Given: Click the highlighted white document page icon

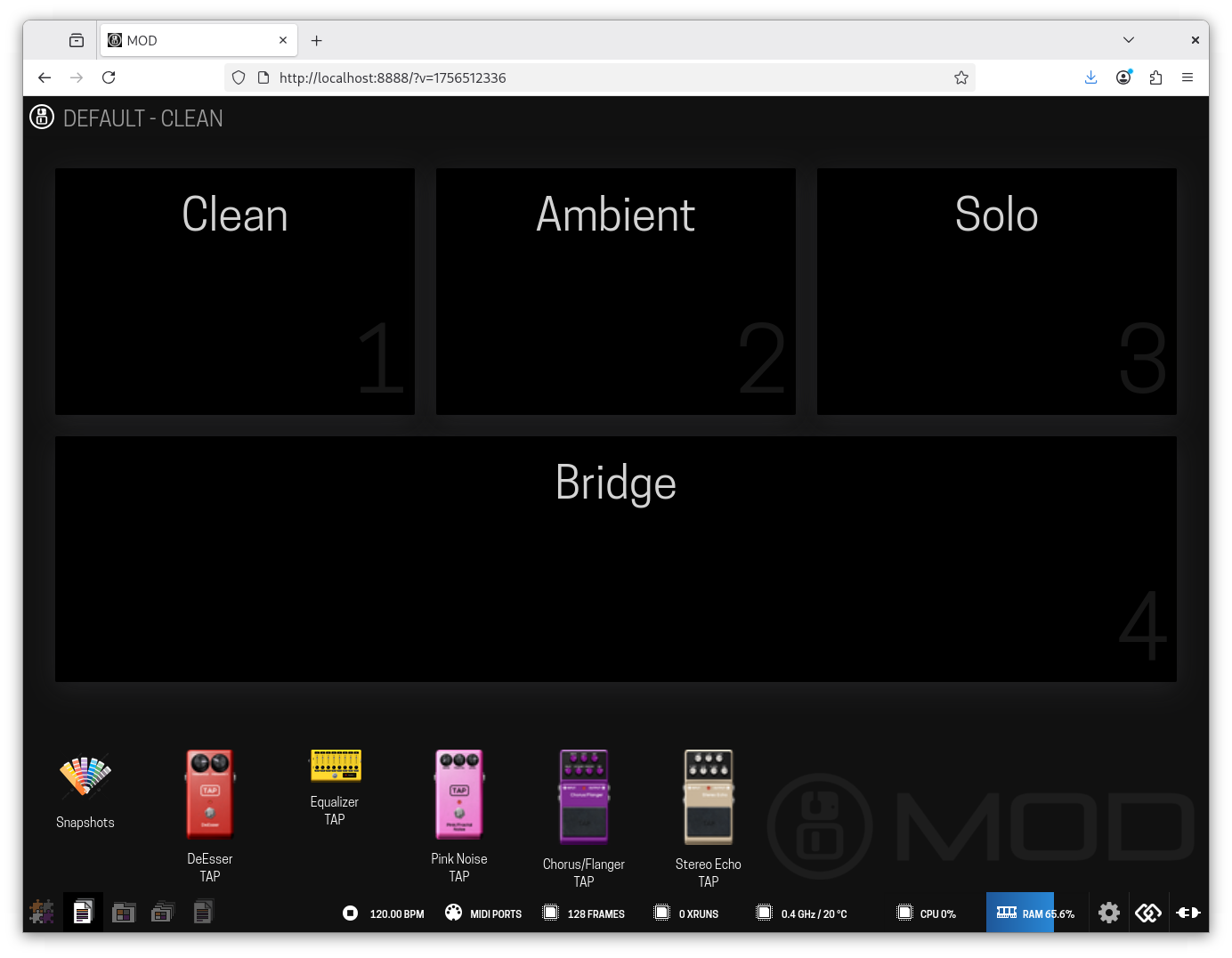Looking at the screenshot, I should point(83,912).
